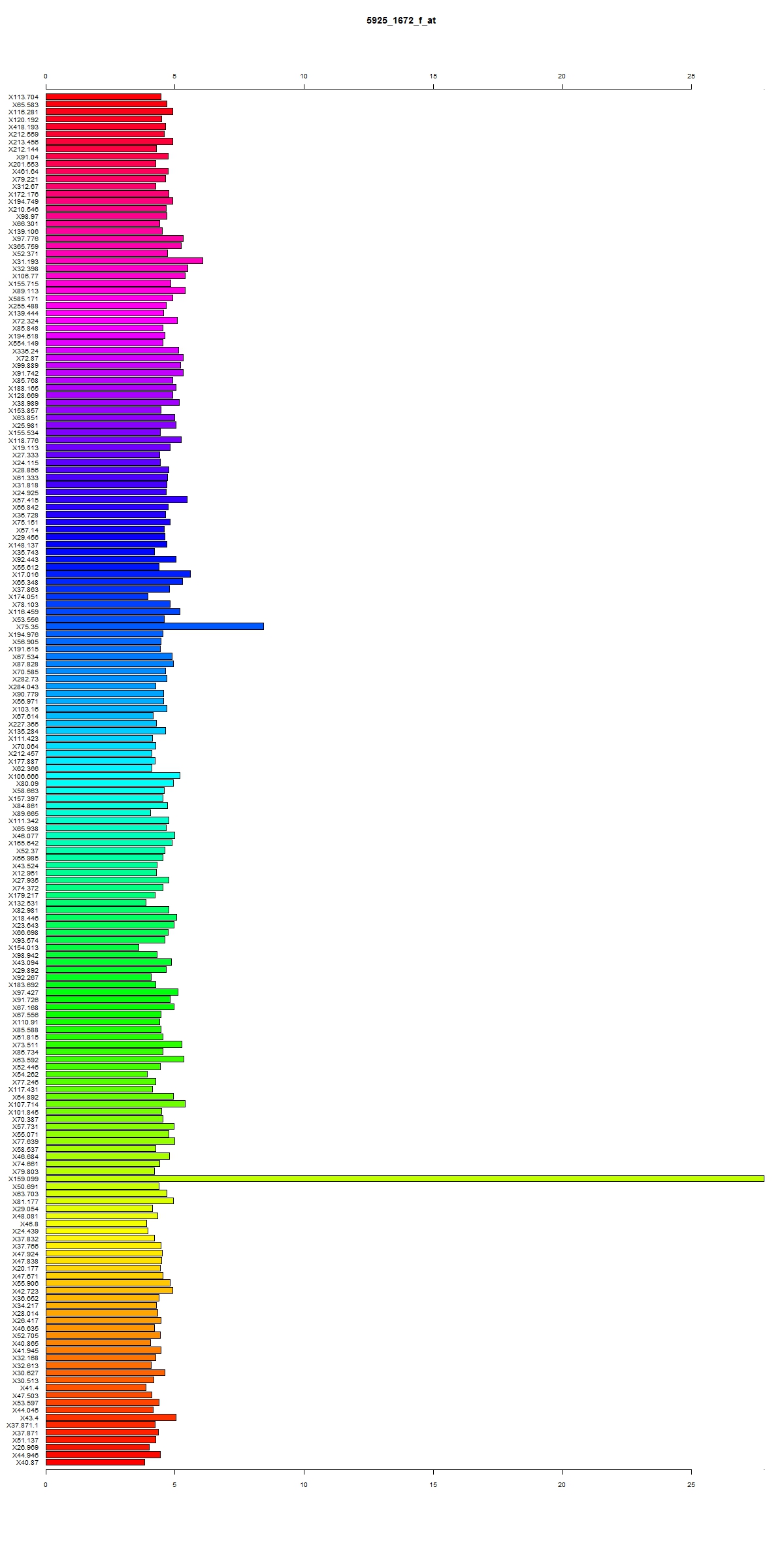Select the label X212.457
The image size is (784, 1568).
24,753
